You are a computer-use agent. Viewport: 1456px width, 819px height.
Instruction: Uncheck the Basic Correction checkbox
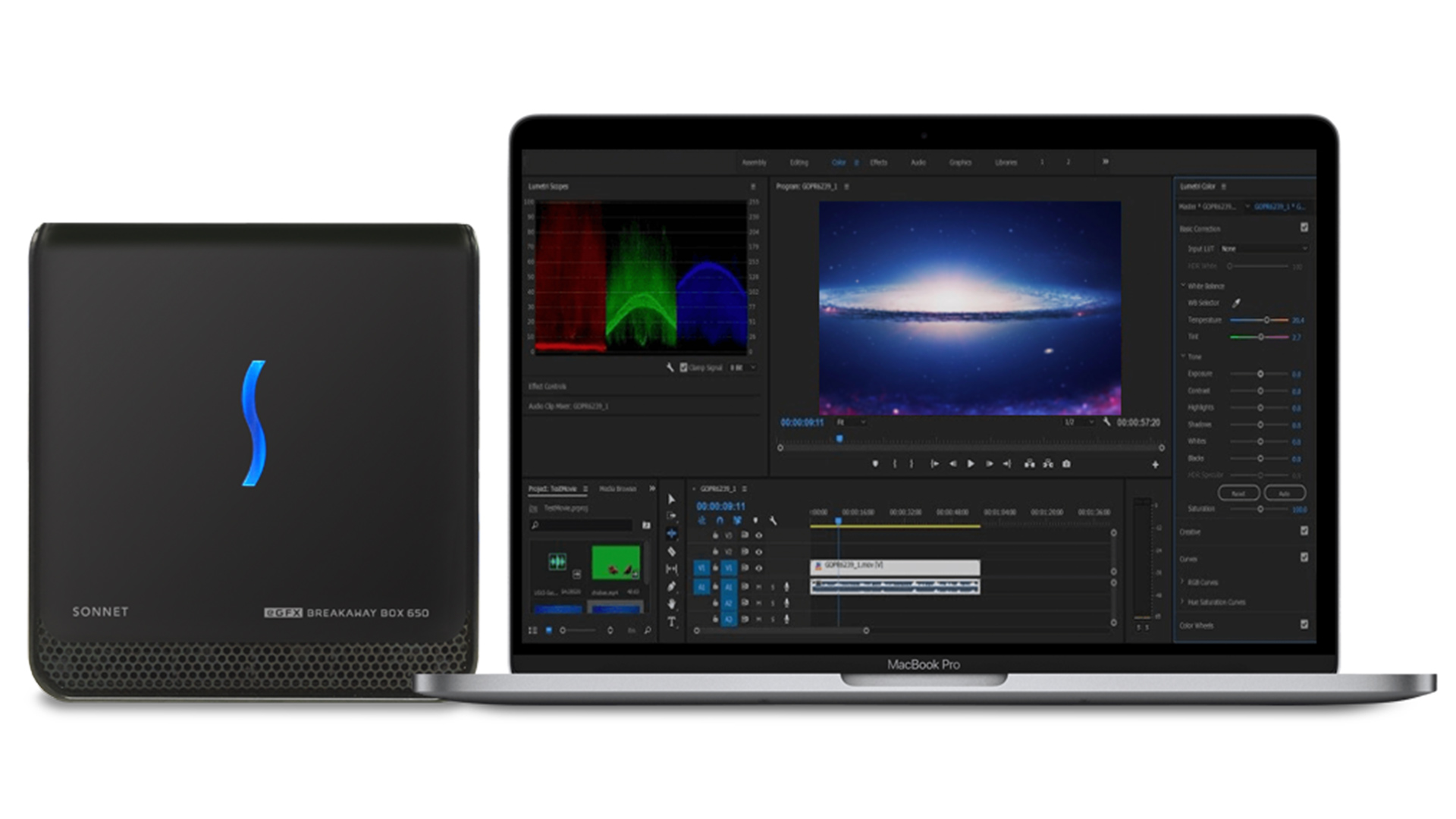pyautogui.click(x=1304, y=227)
